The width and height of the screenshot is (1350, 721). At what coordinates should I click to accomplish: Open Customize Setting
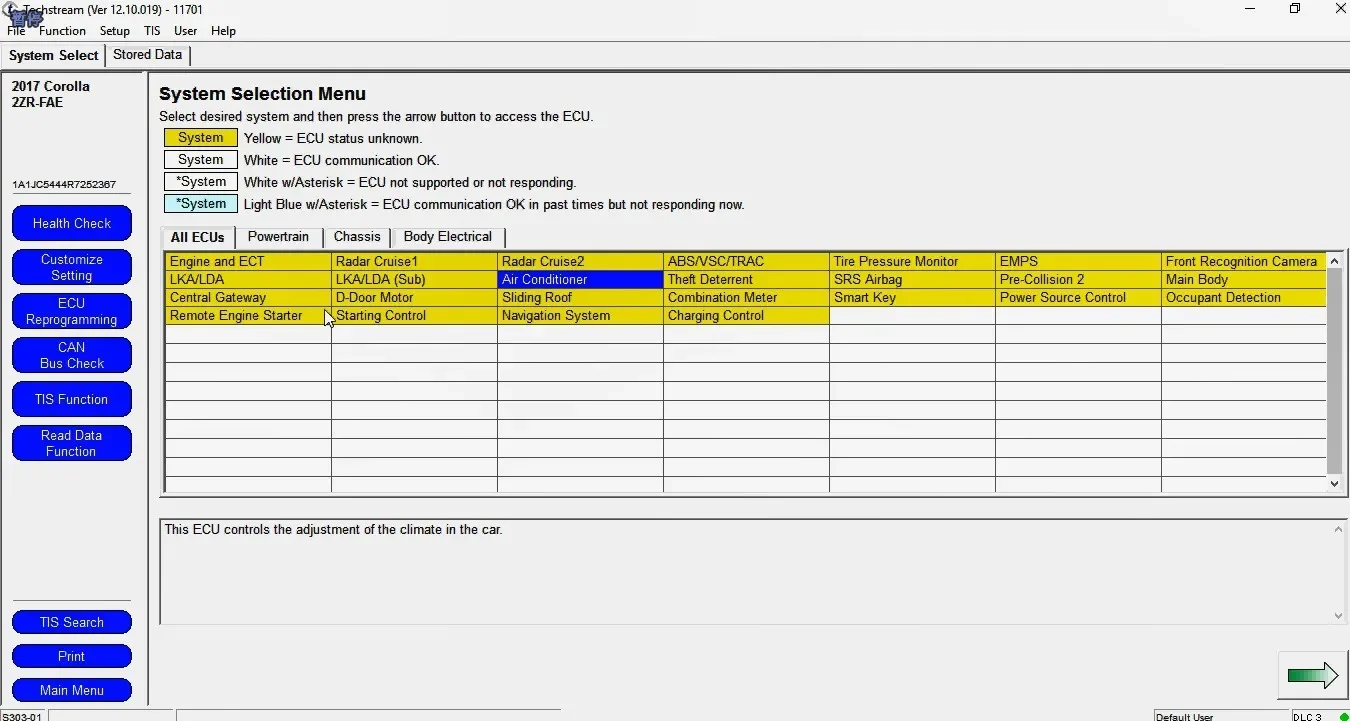tap(72, 267)
